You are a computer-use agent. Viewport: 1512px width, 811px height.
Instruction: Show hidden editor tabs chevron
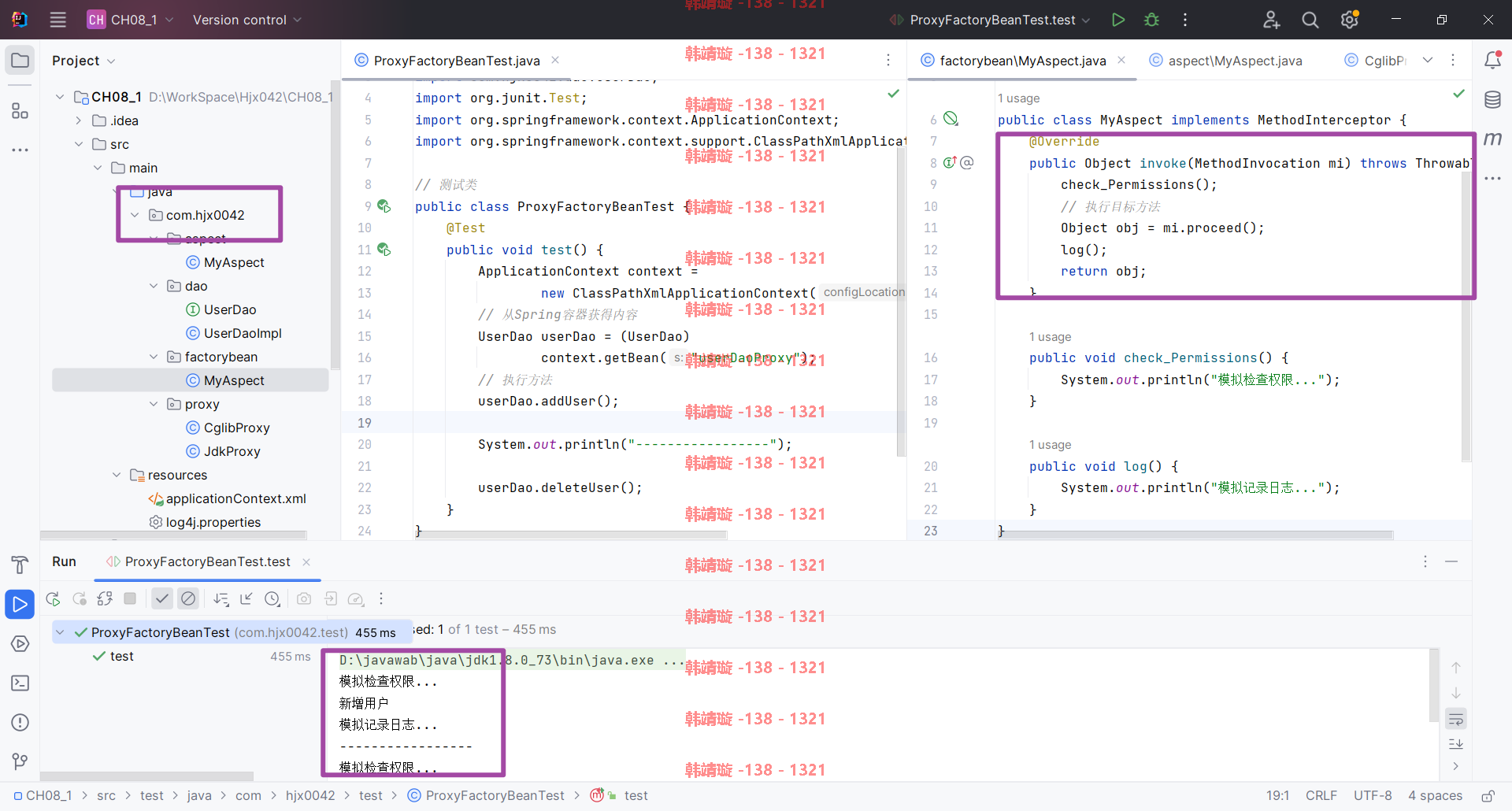coord(1428,60)
